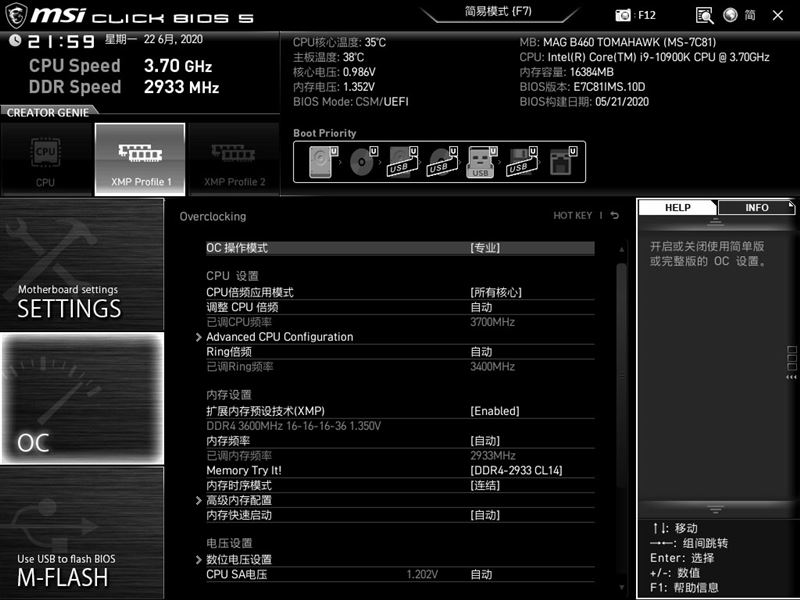
Task: Click the 简 language label
Action: click(x=750, y=15)
